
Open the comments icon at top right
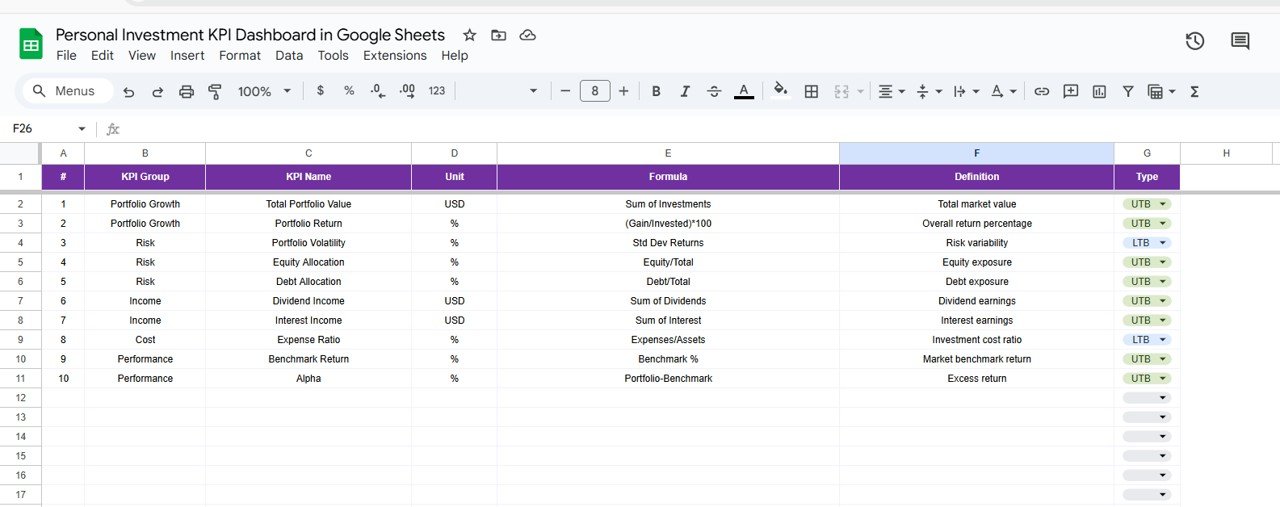click(x=1240, y=41)
